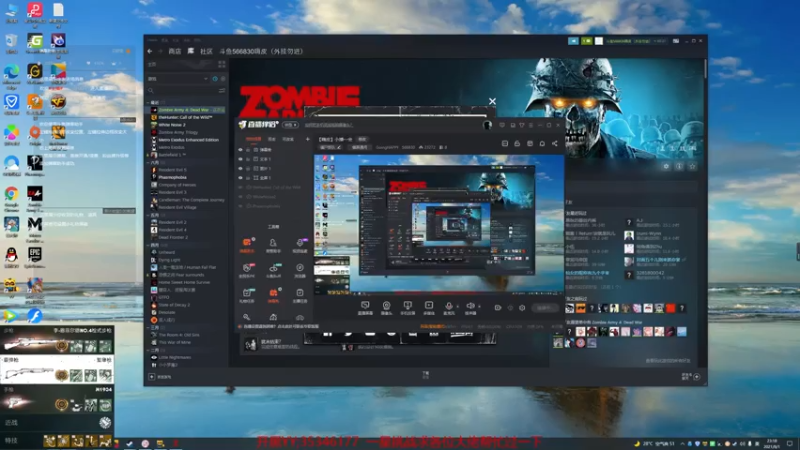Image resolution: width=800 pixels, height=450 pixels.
Task: Collapse the 最近 group in Steam library list
Action: coord(148,103)
